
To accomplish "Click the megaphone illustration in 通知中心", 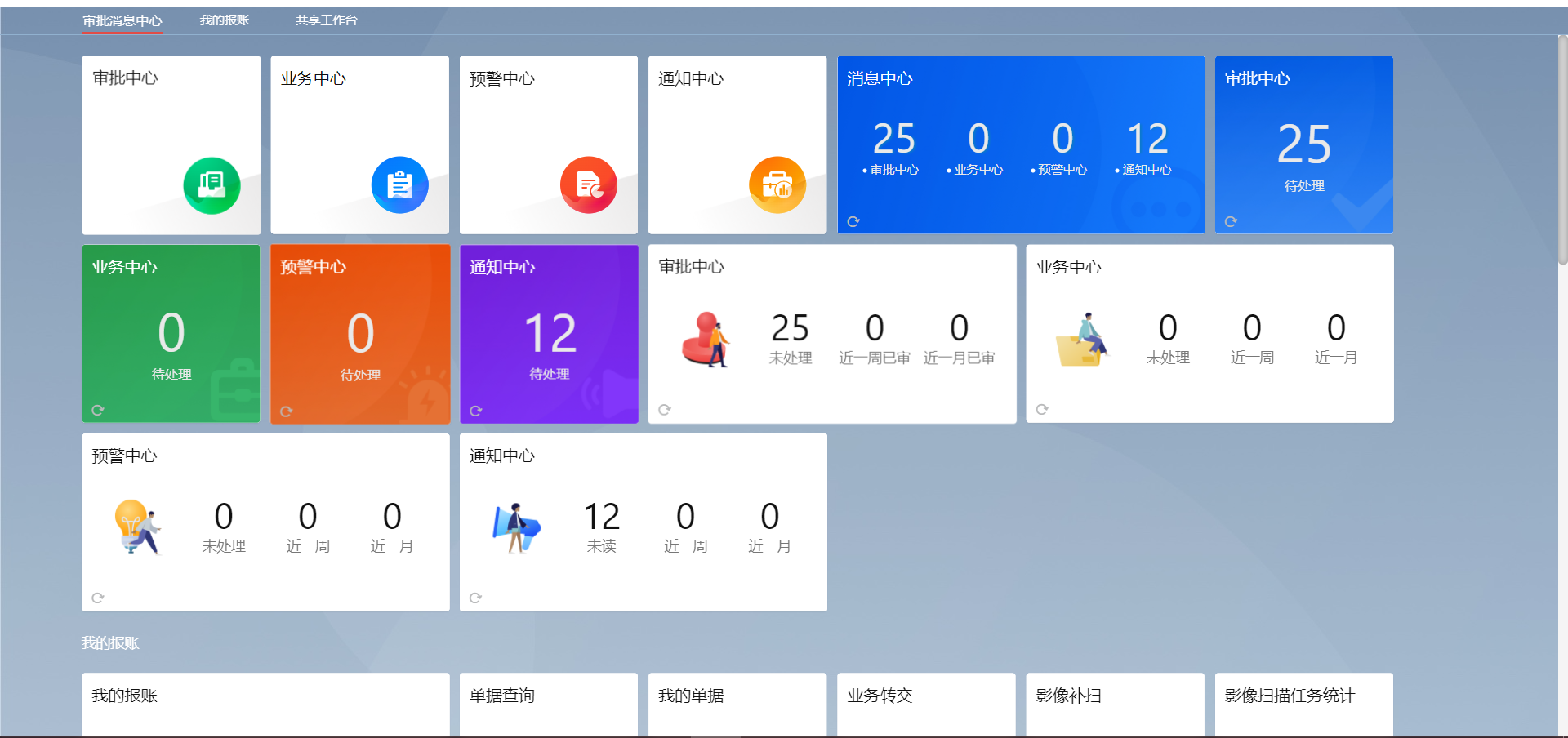I will click(x=516, y=527).
